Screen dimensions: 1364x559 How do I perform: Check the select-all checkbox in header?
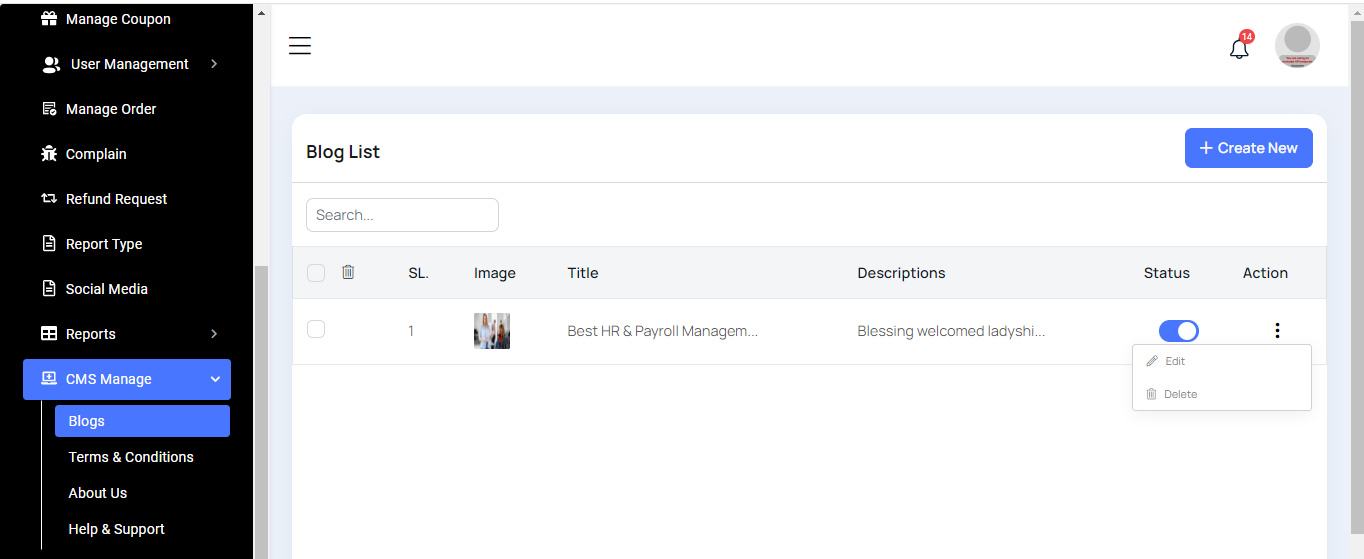pos(316,273)
